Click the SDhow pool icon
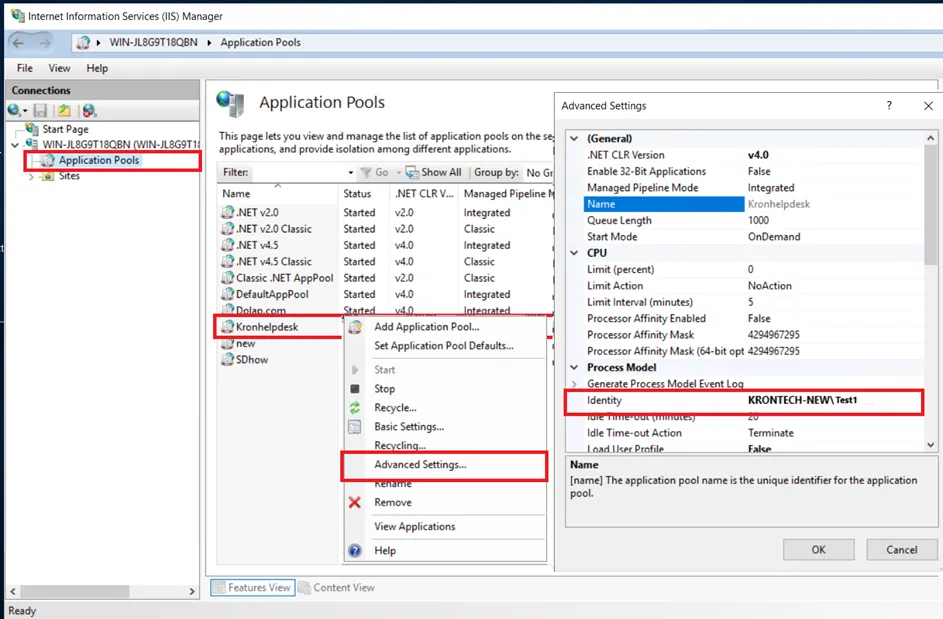 227,359
